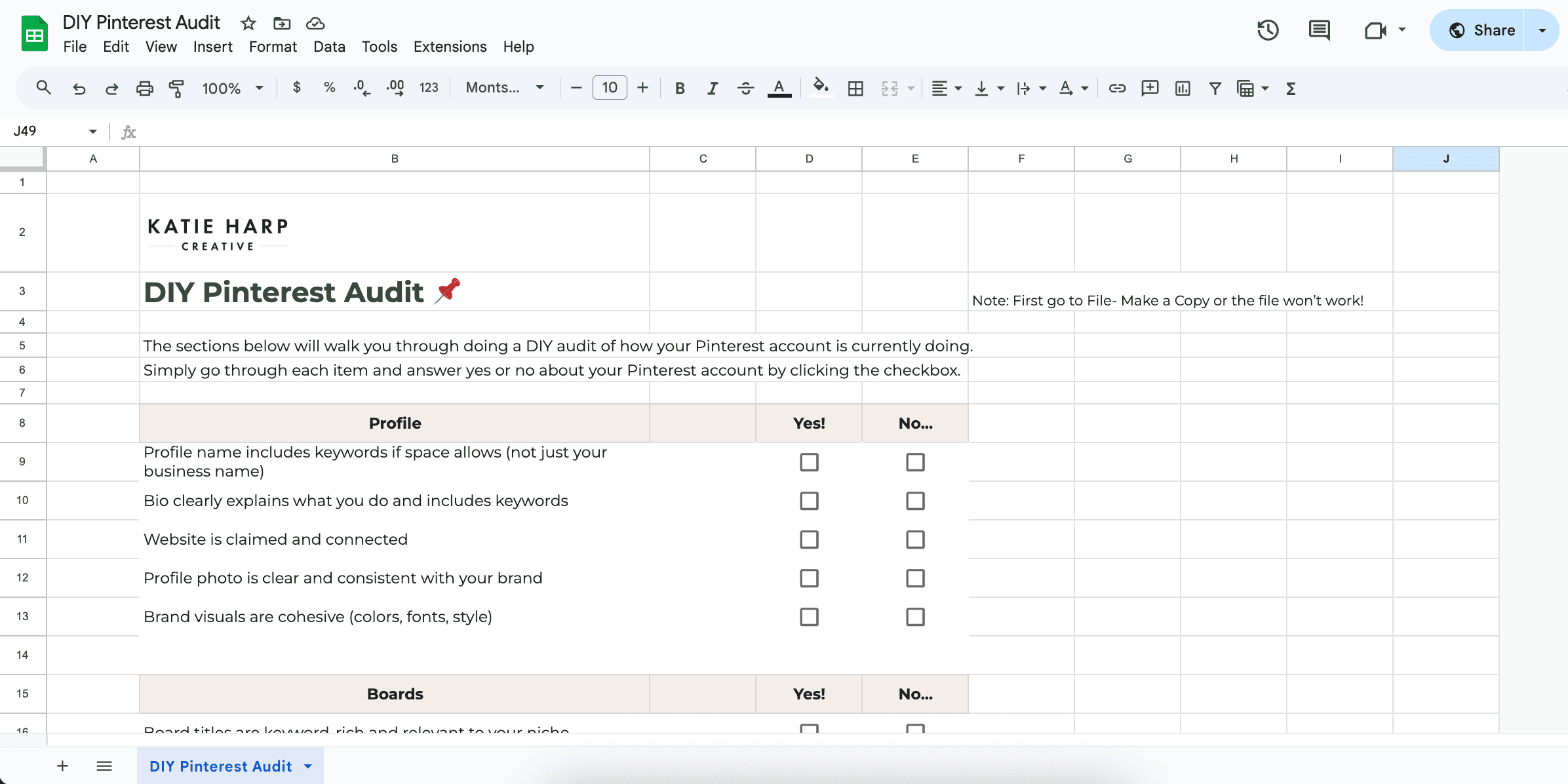Open the File menu
Screen dimensions: 1568x784
coord(75,47)
